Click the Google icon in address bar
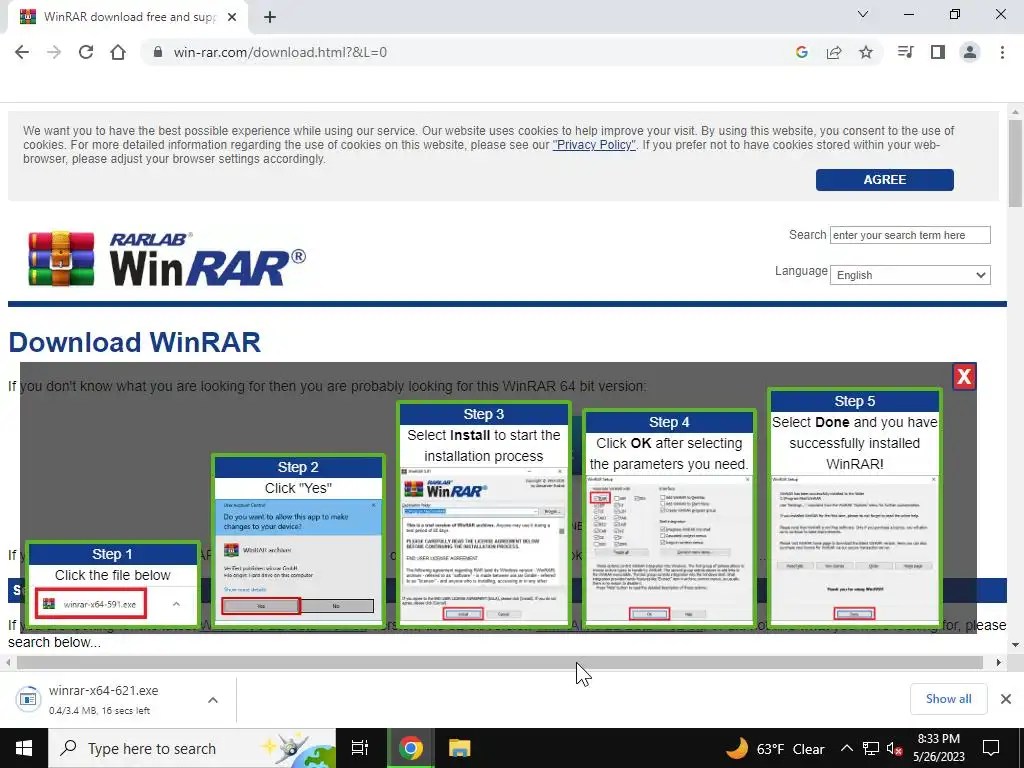Screen dimensions: 1024x768 point(802,52)
